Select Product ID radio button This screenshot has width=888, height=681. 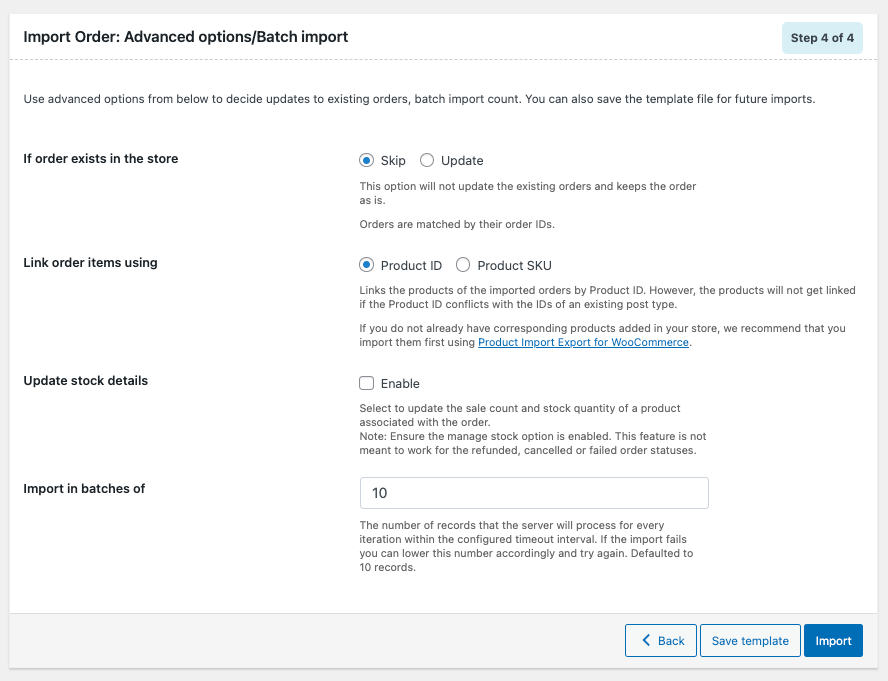click(x=367, y=265)
